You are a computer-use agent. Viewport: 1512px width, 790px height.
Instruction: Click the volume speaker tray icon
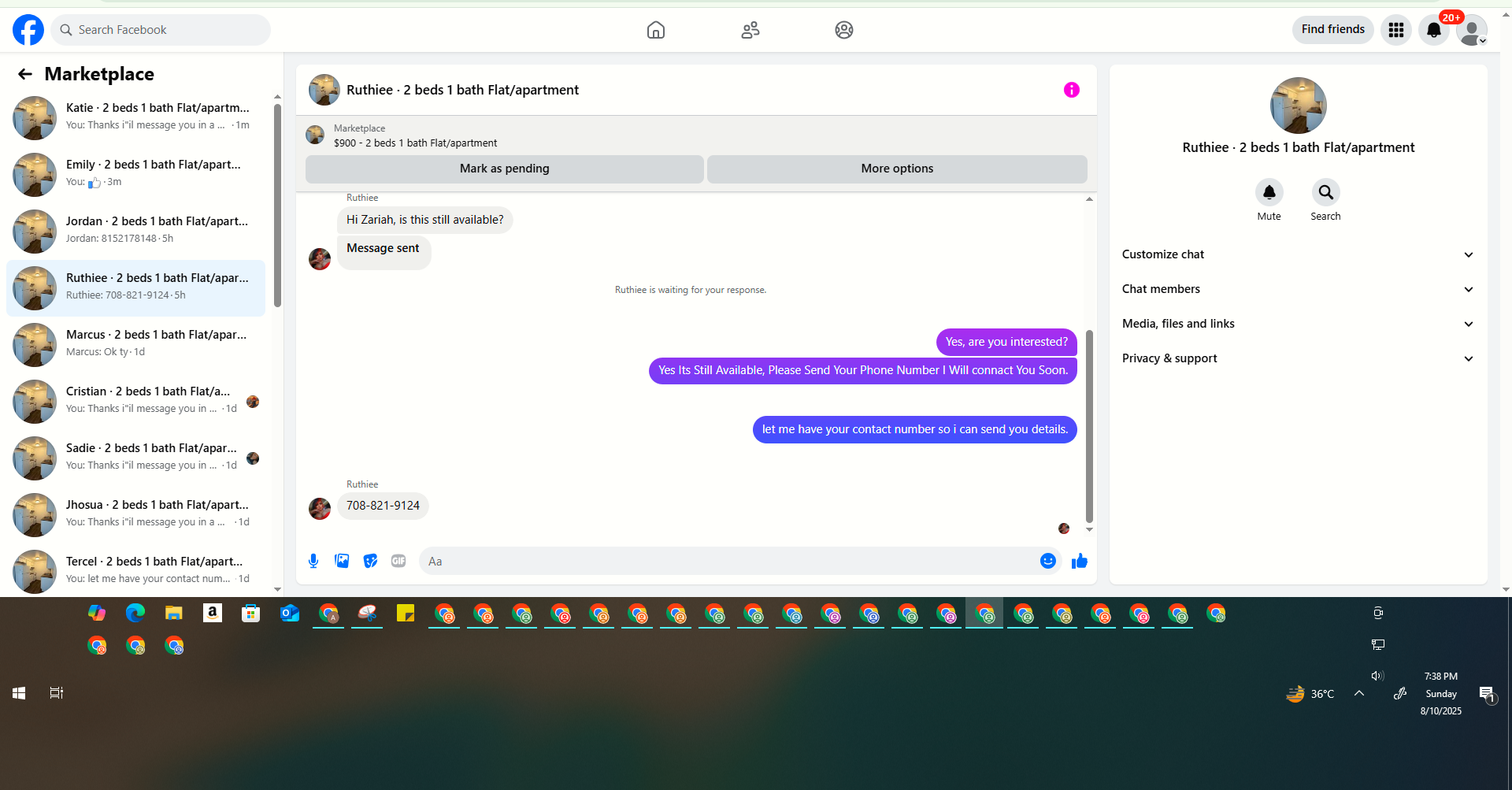(1377, 676)
